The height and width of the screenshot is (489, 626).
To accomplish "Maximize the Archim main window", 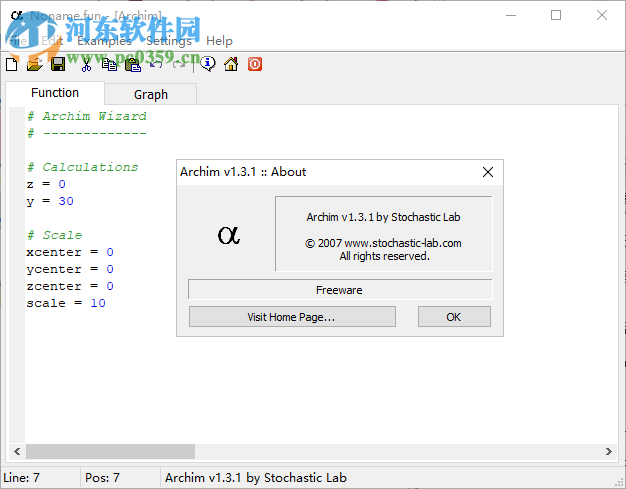I will point(556,16).
